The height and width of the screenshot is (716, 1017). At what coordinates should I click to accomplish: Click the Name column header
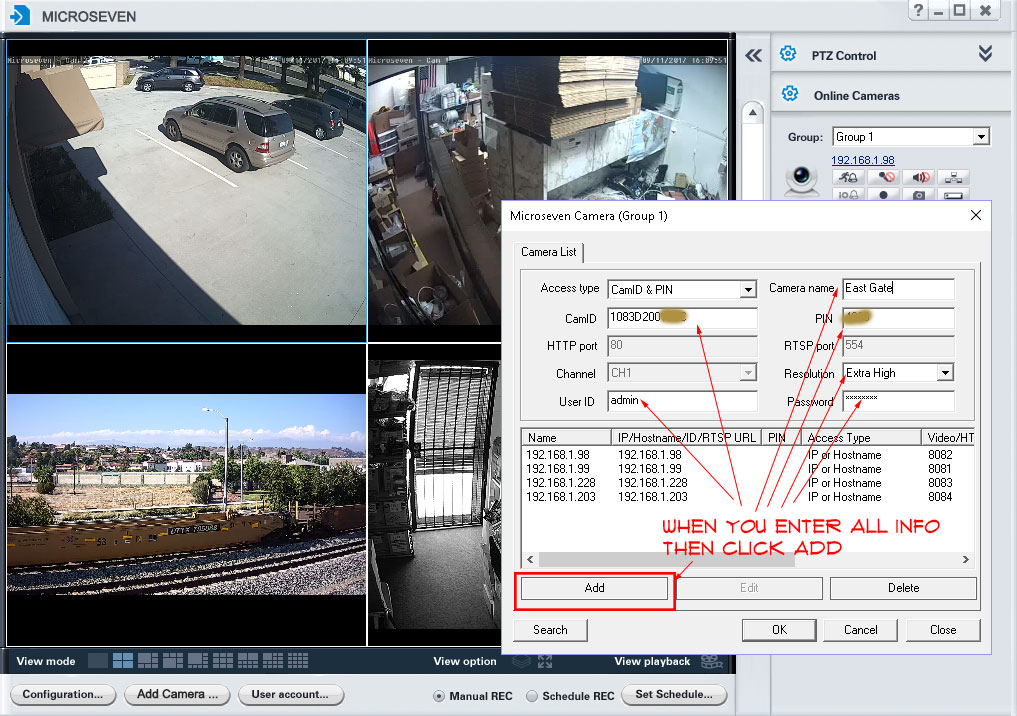[x=566, y=438]
